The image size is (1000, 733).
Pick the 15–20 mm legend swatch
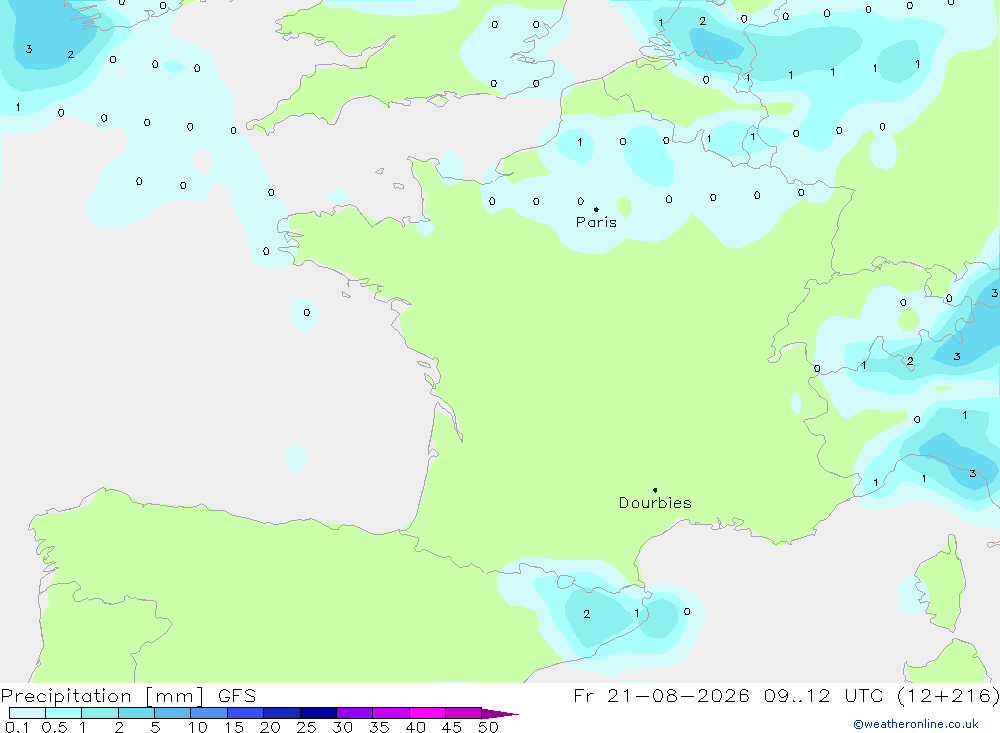click(246, 713)
